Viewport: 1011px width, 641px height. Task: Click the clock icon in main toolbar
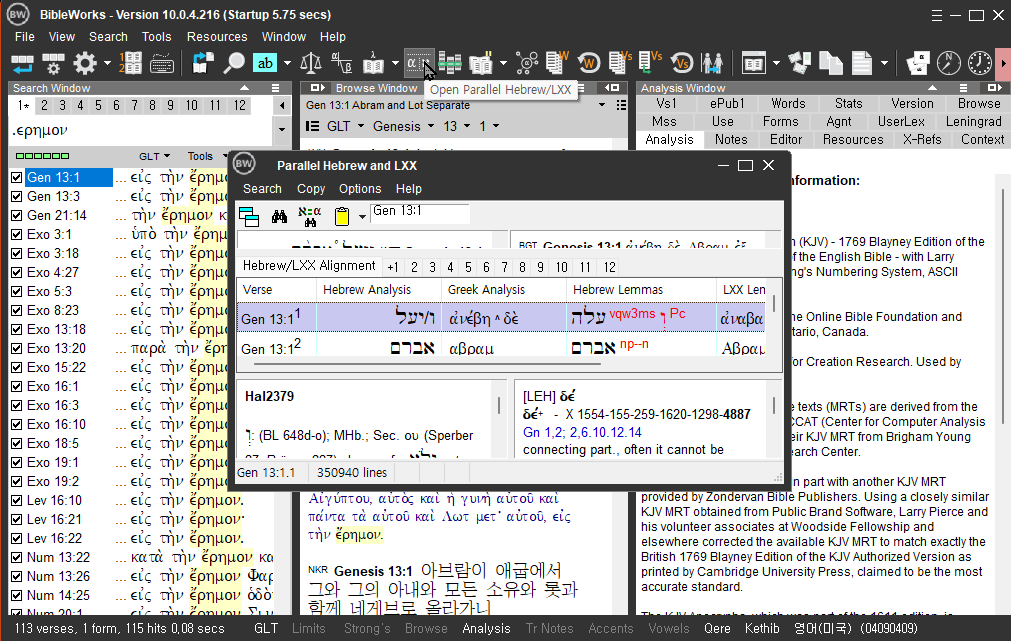coord(979,63)
